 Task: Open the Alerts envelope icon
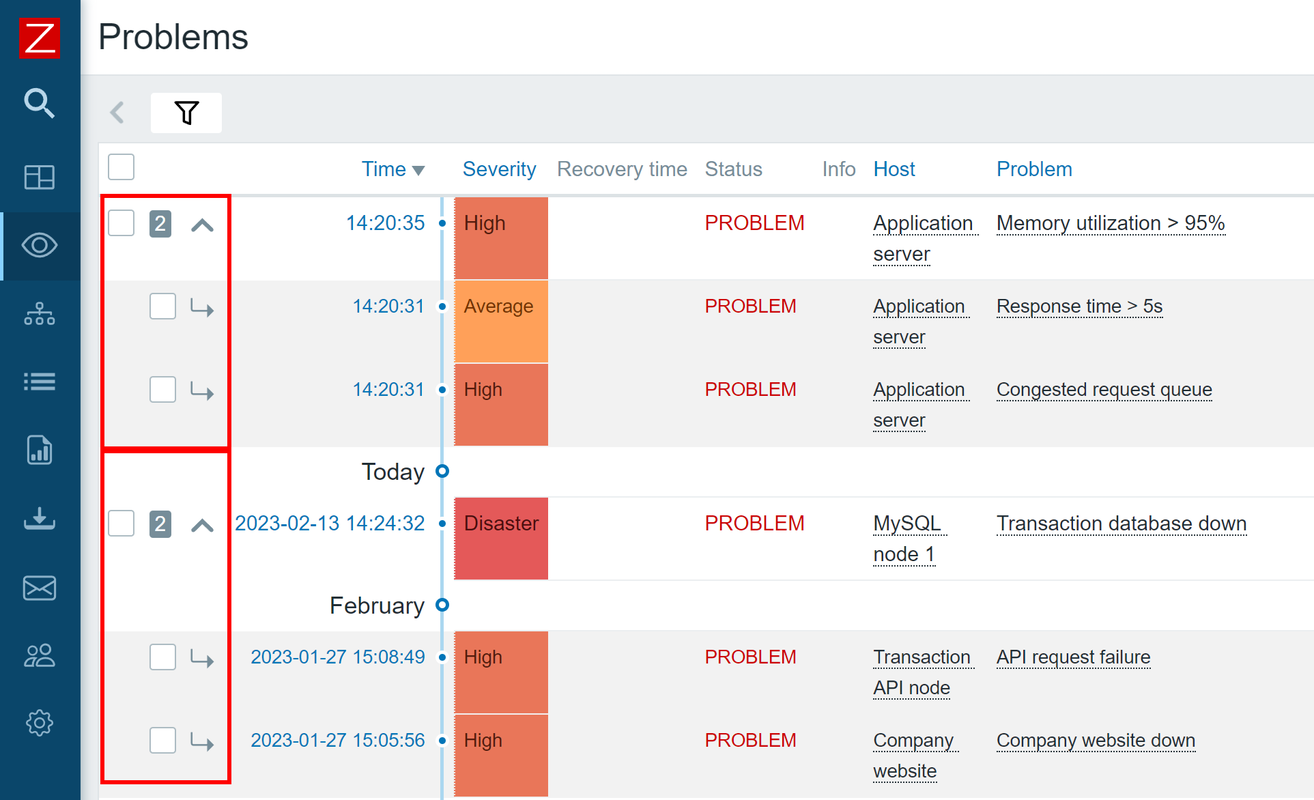coord(39,587)
